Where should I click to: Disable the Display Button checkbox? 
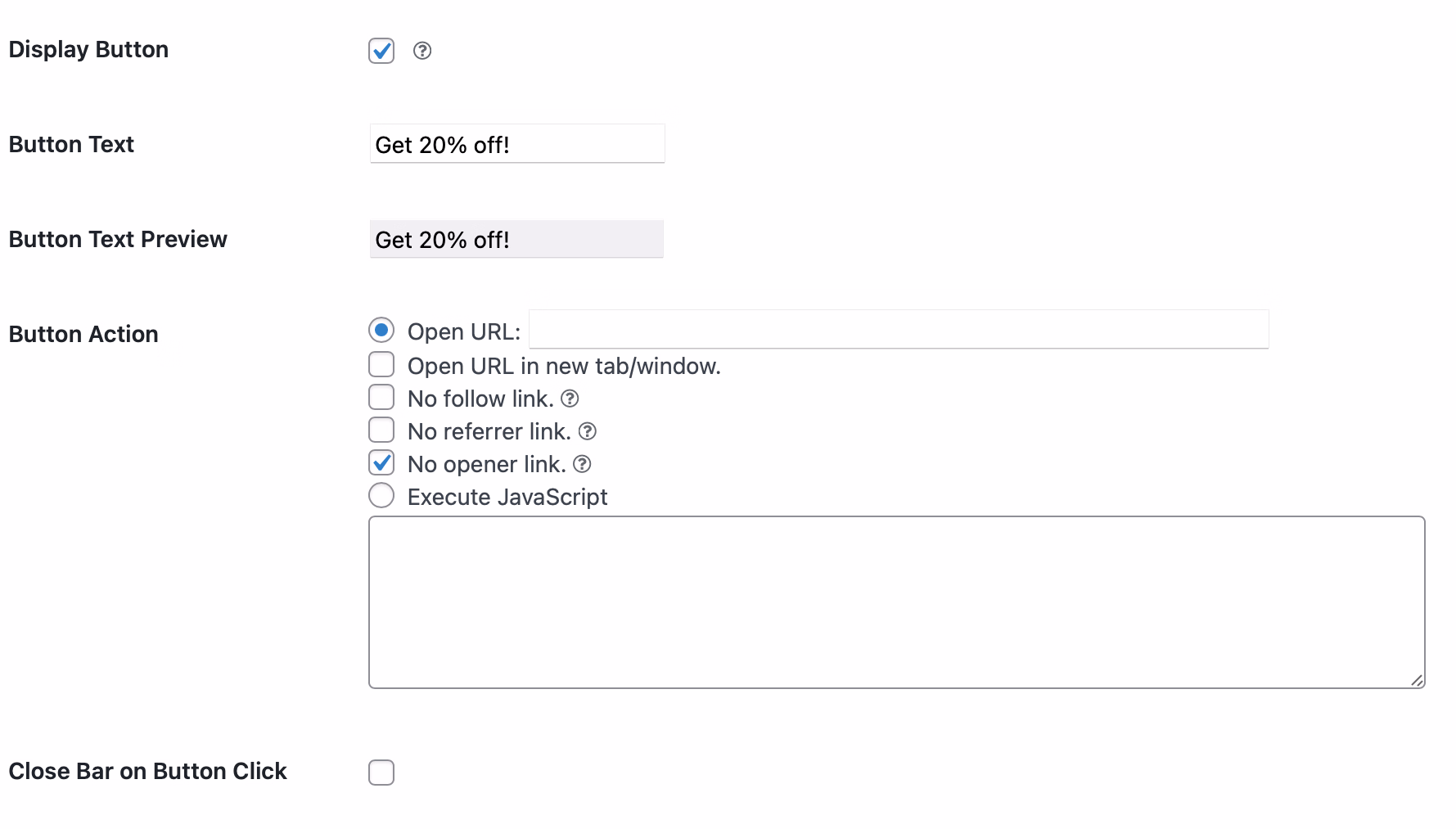click(x=381, y=51)
